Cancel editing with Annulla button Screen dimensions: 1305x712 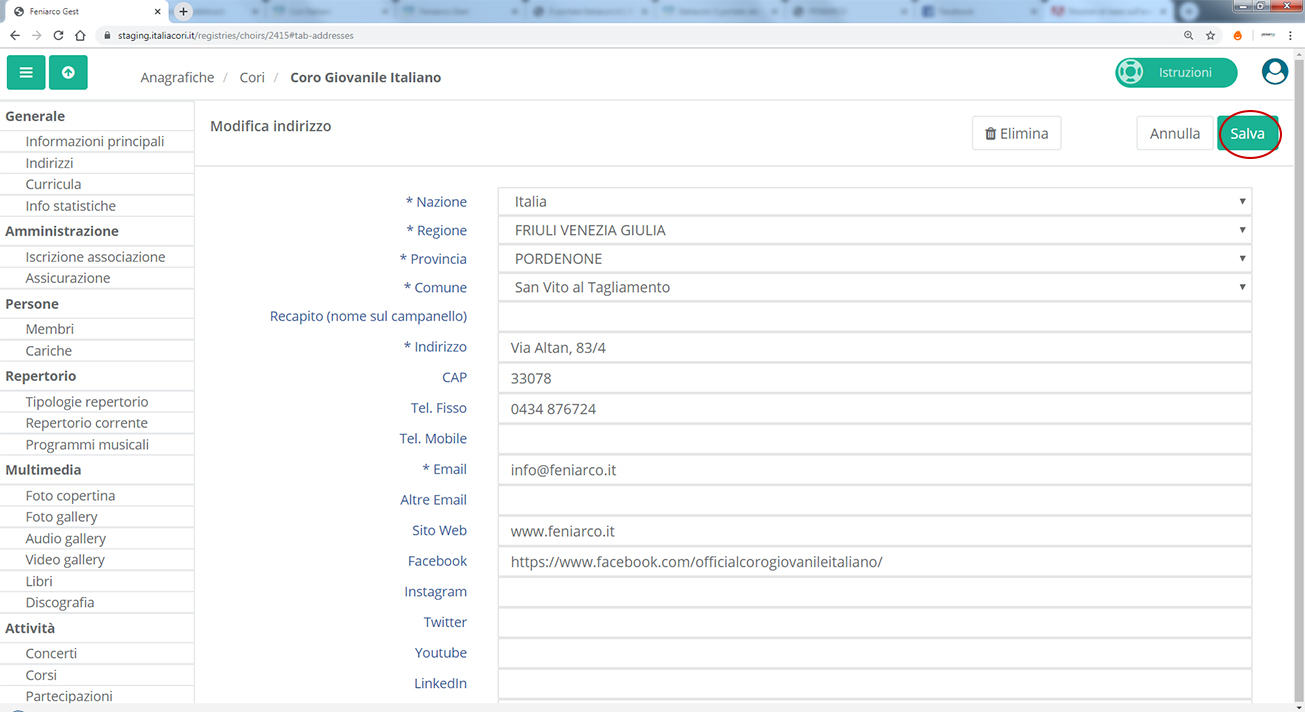tap(1174, 133)
